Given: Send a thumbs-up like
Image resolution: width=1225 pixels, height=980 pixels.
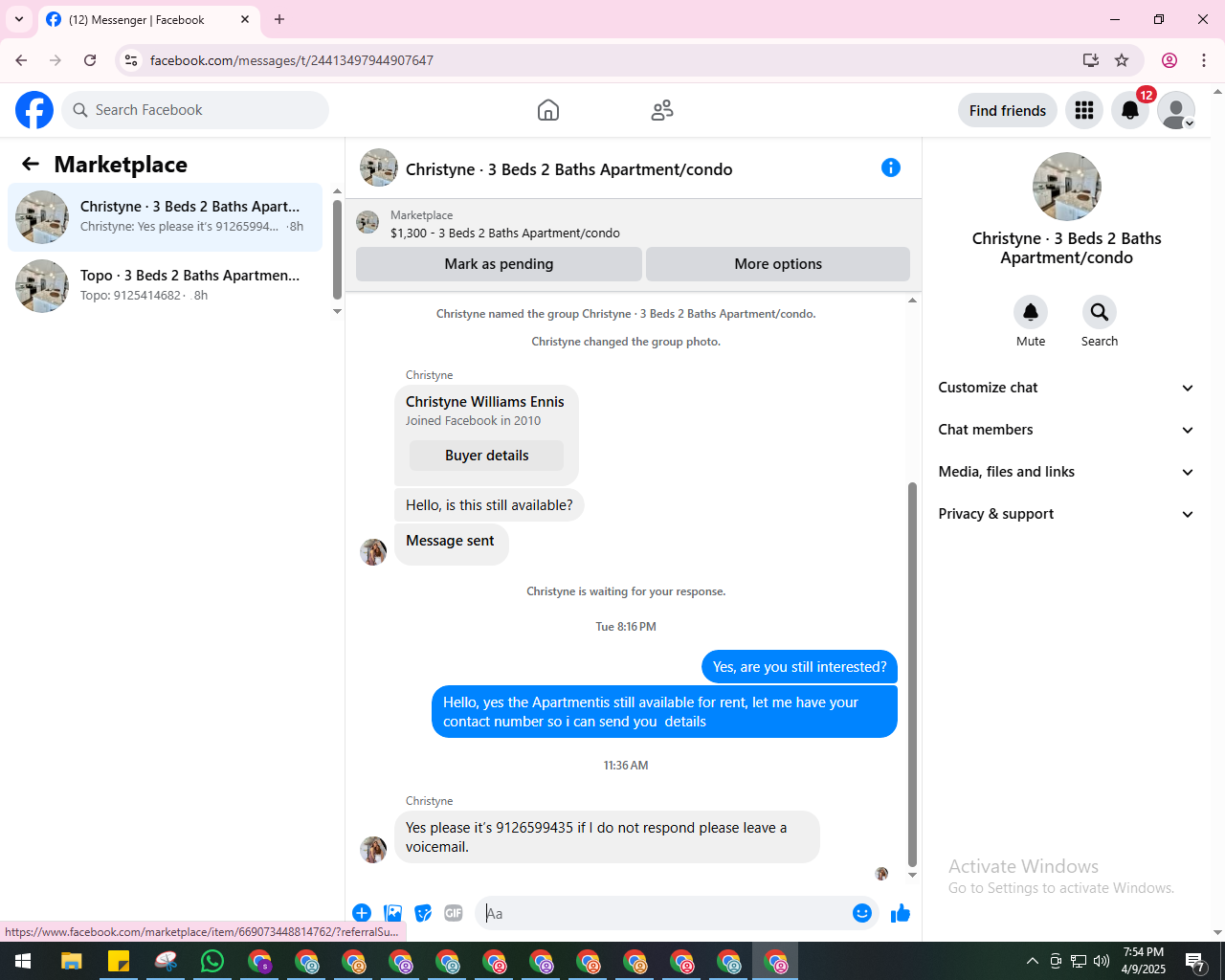Looking at the screenshot, I should coord(901,913).
